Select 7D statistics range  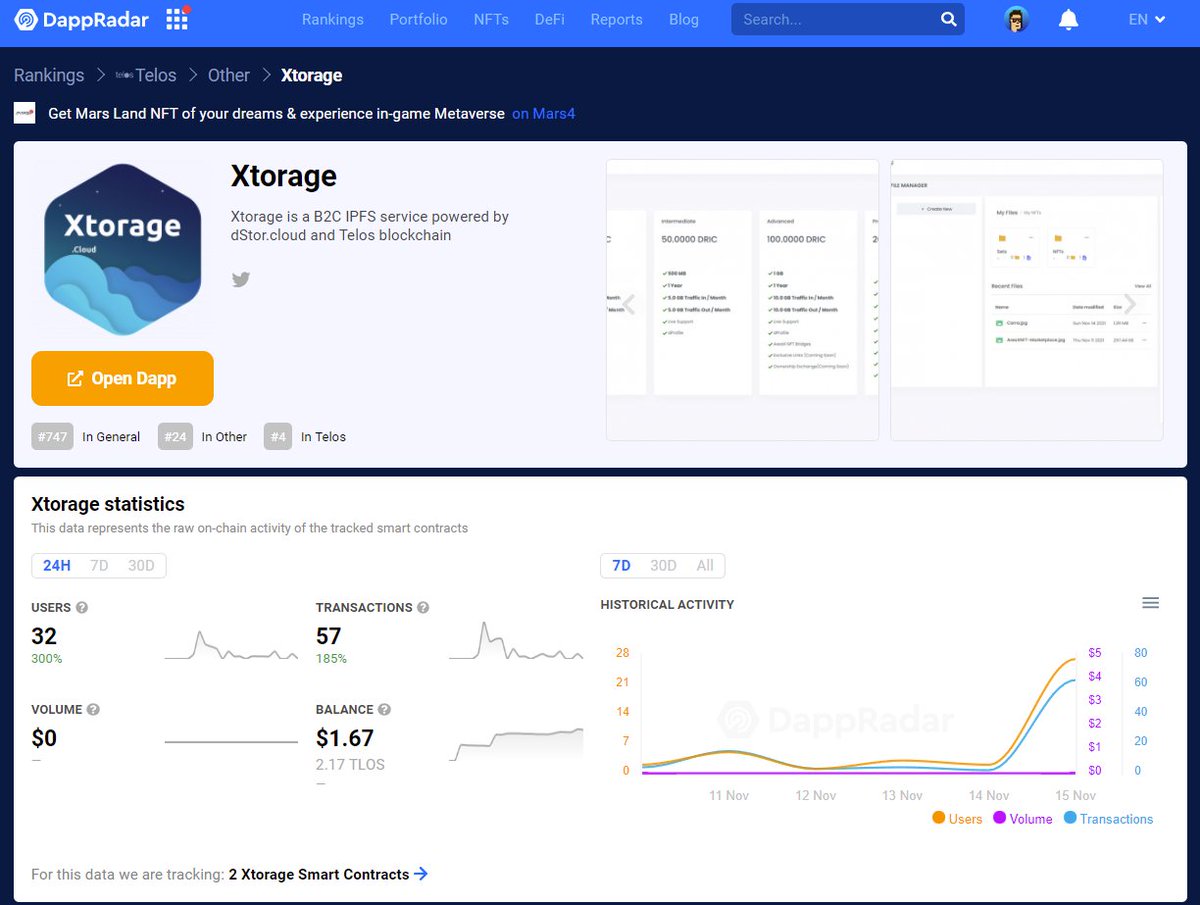99,566
